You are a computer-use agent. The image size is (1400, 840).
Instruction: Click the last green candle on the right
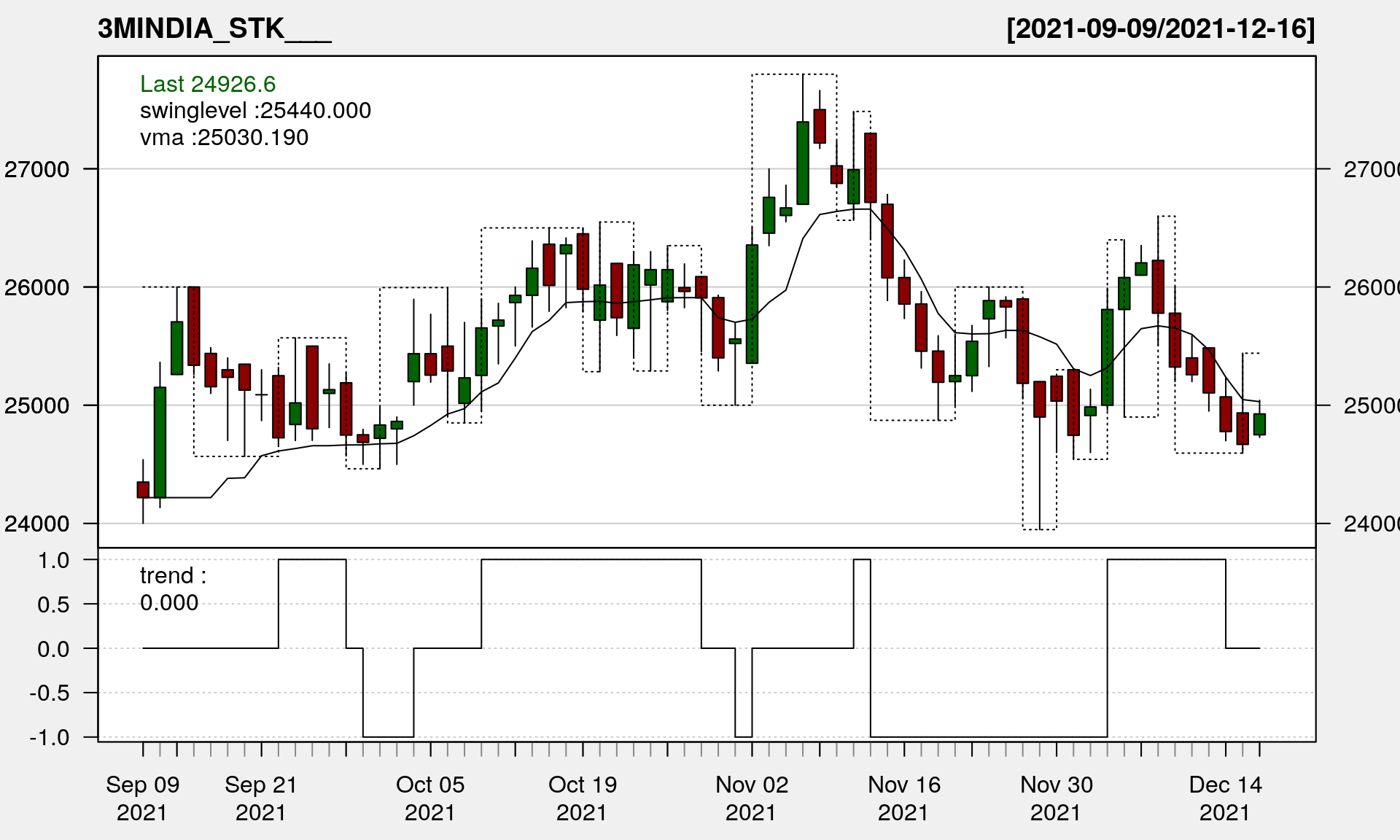(1259, 424)
